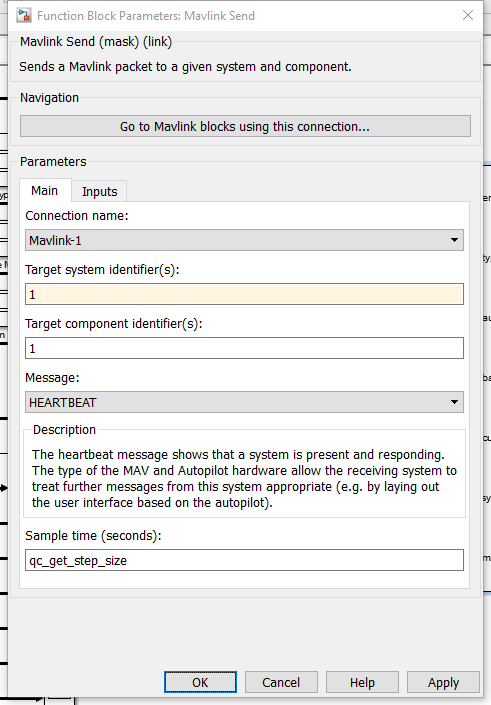Click the Target system identifier(s) field
The height and width of the screenshot is (705, 491).
pyautogui.click(x=244, y=294)
